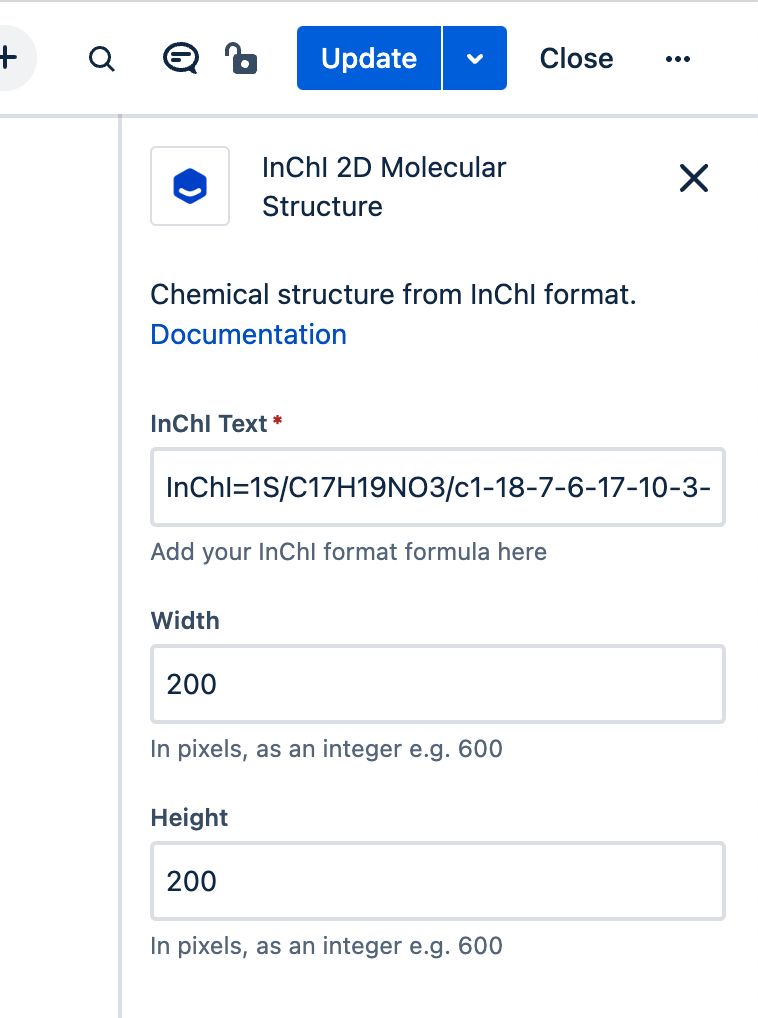The height and width of the screenshot is (1018, 758).
Task: Open page restrictions via the padlock icon
Action: 241,58
